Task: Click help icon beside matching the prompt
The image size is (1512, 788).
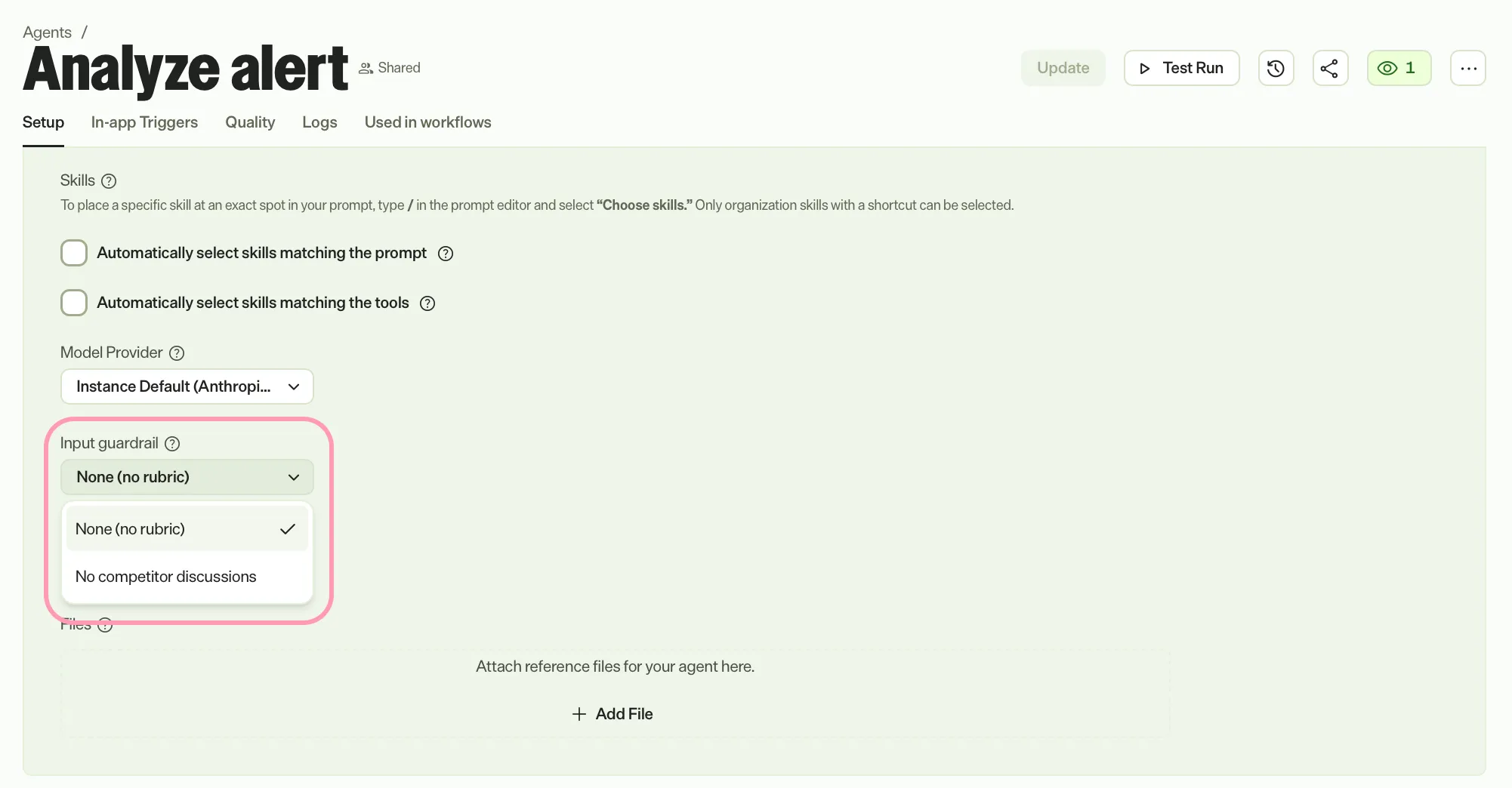Action: (x=446, y=254)
